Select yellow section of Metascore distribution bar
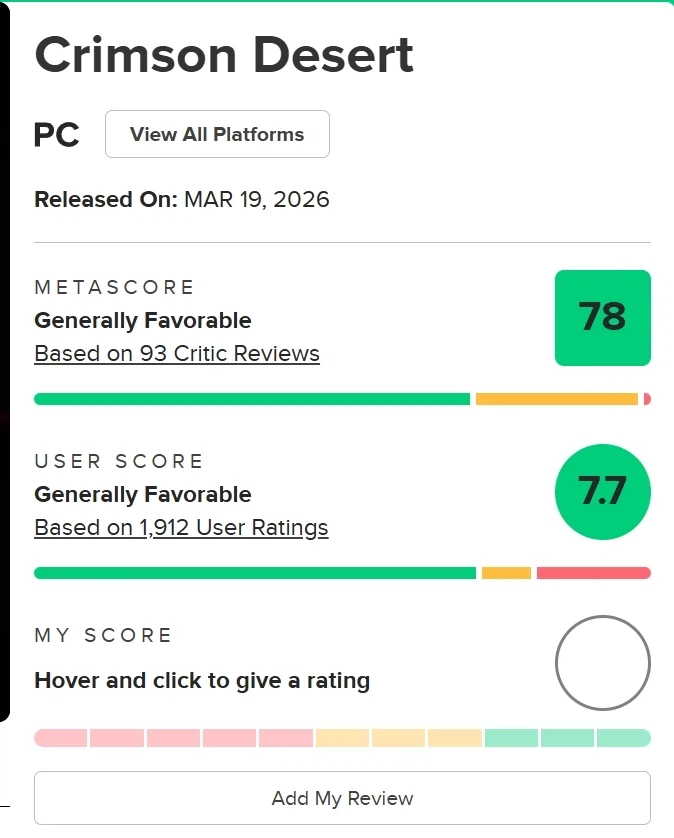The width and height of the screenshot is (674, 838). 556,399
